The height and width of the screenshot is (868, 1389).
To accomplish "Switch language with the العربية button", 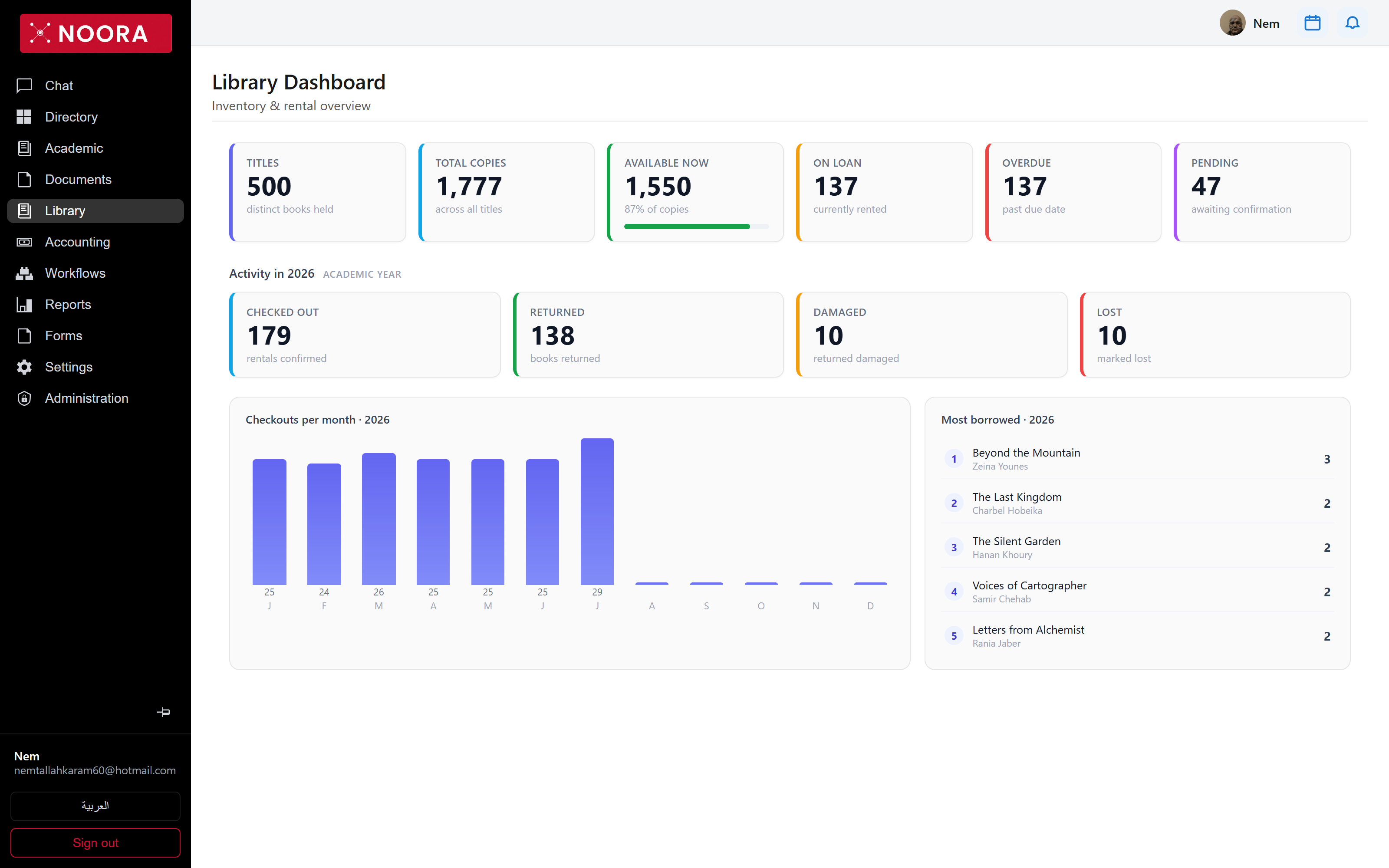I will click(95, 806).
